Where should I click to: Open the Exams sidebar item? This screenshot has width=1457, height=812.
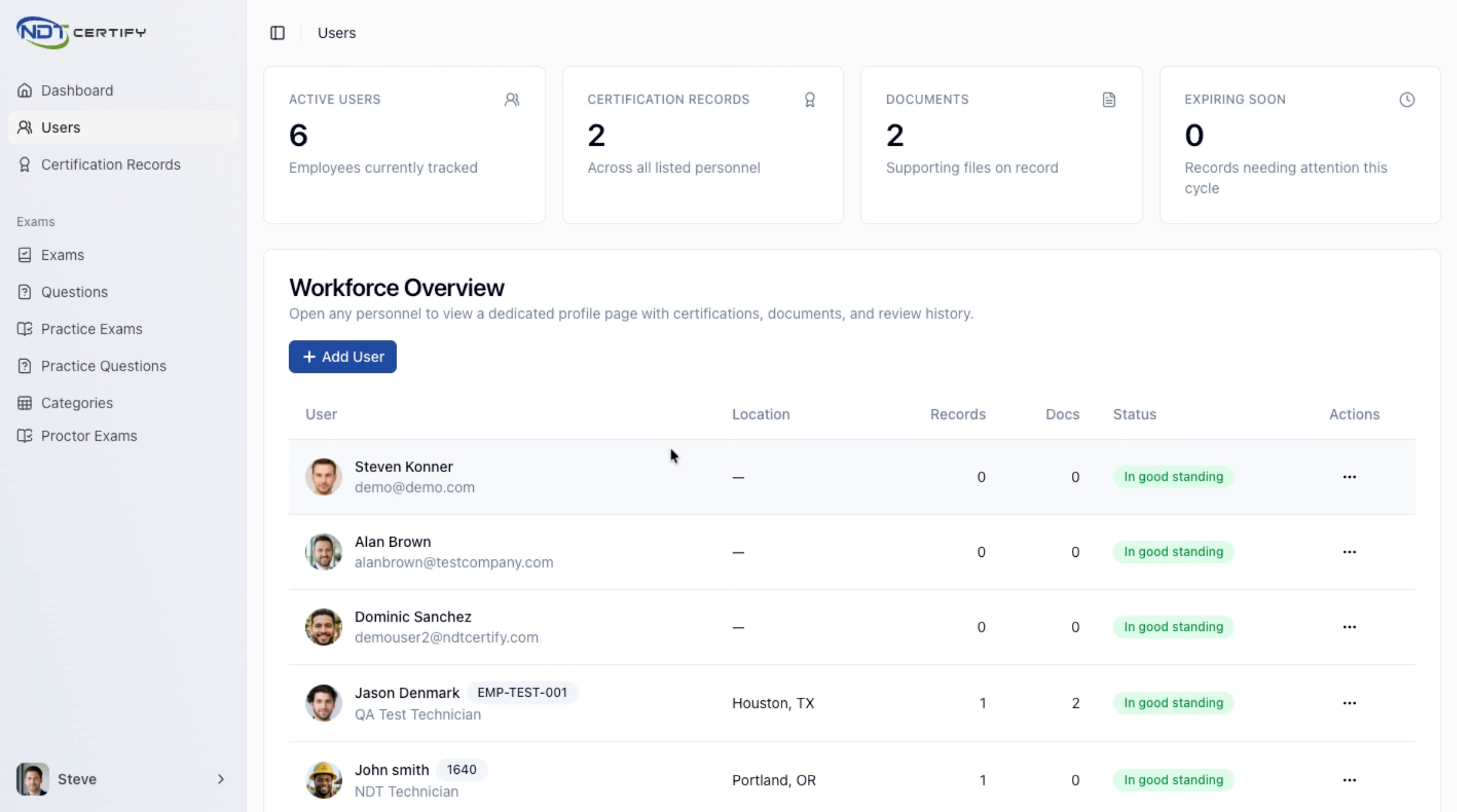[x=123, y=255]
